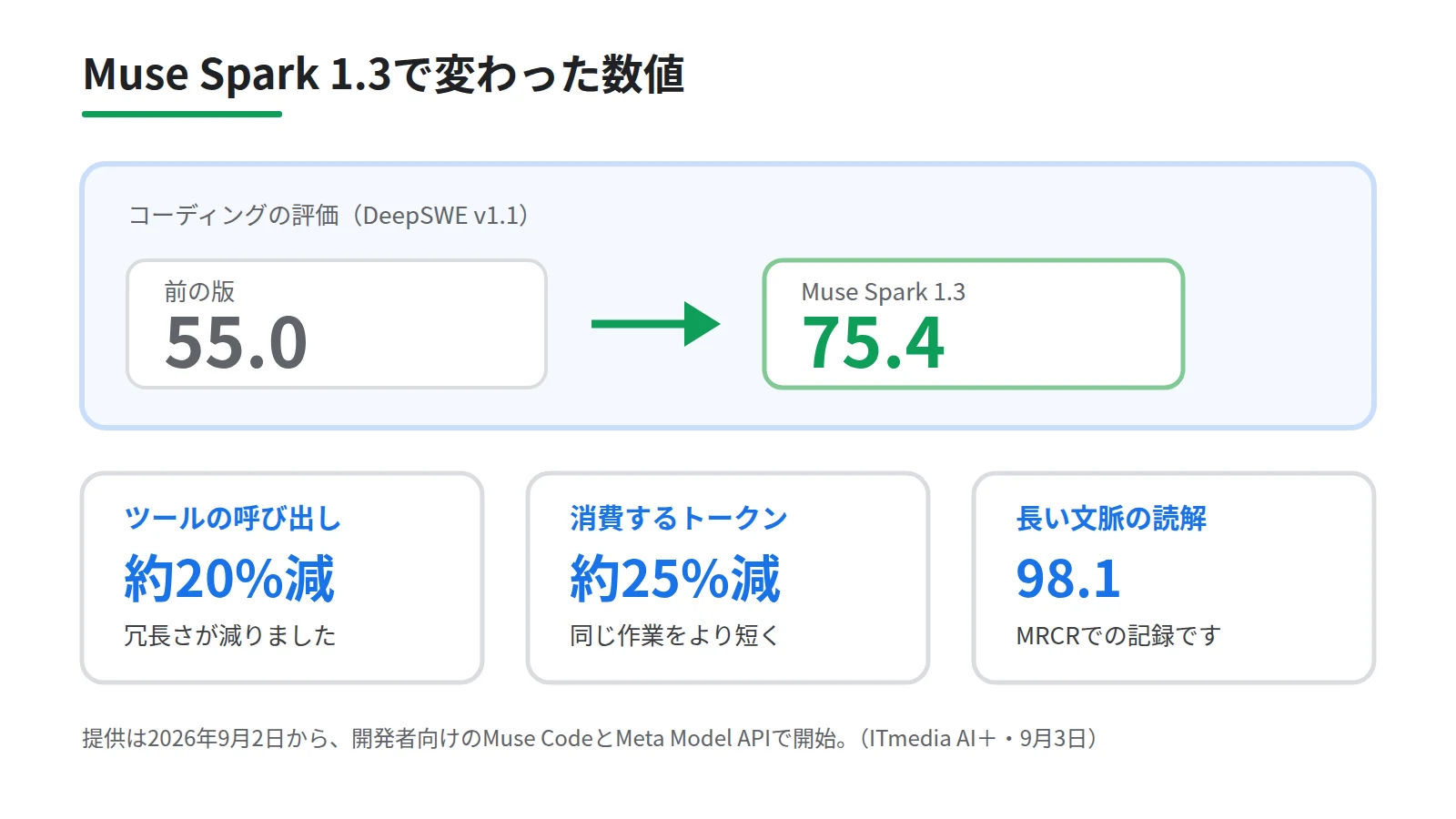Click the 'ツールの呼び出し' heading
1456x819 pixels.
233,519
